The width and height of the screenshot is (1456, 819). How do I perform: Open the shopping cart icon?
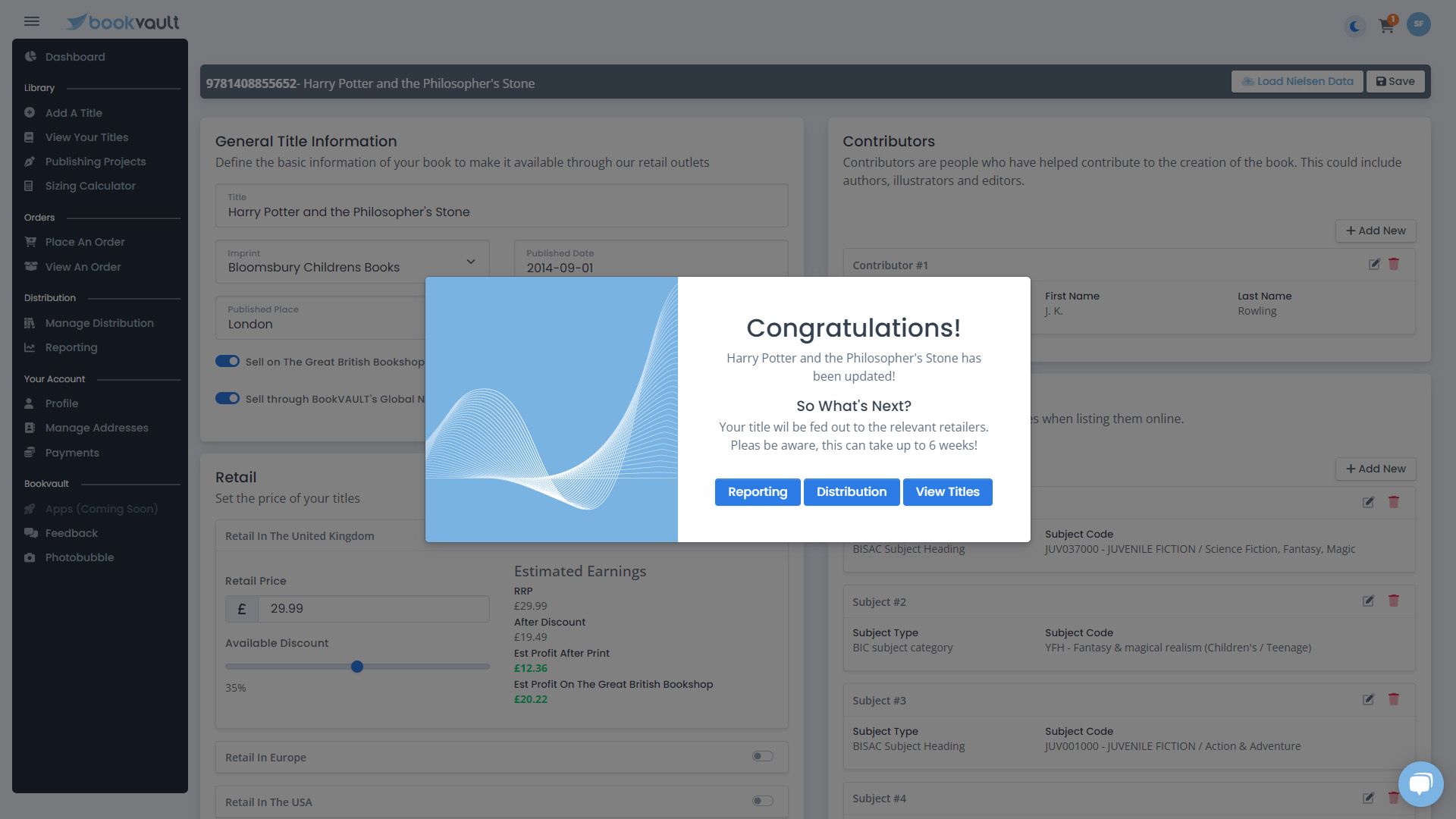pyautogui.click(x=1387, y=26)
